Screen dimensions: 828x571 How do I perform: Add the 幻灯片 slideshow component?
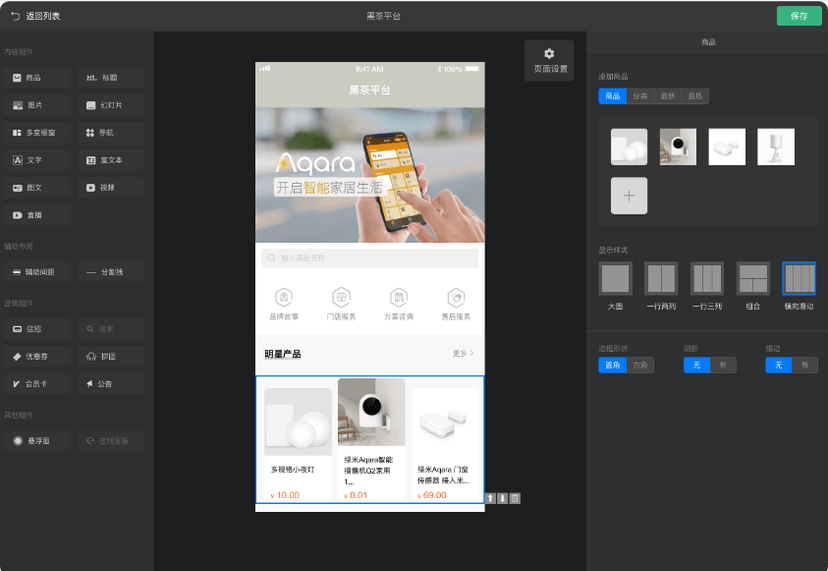point(110,105)
